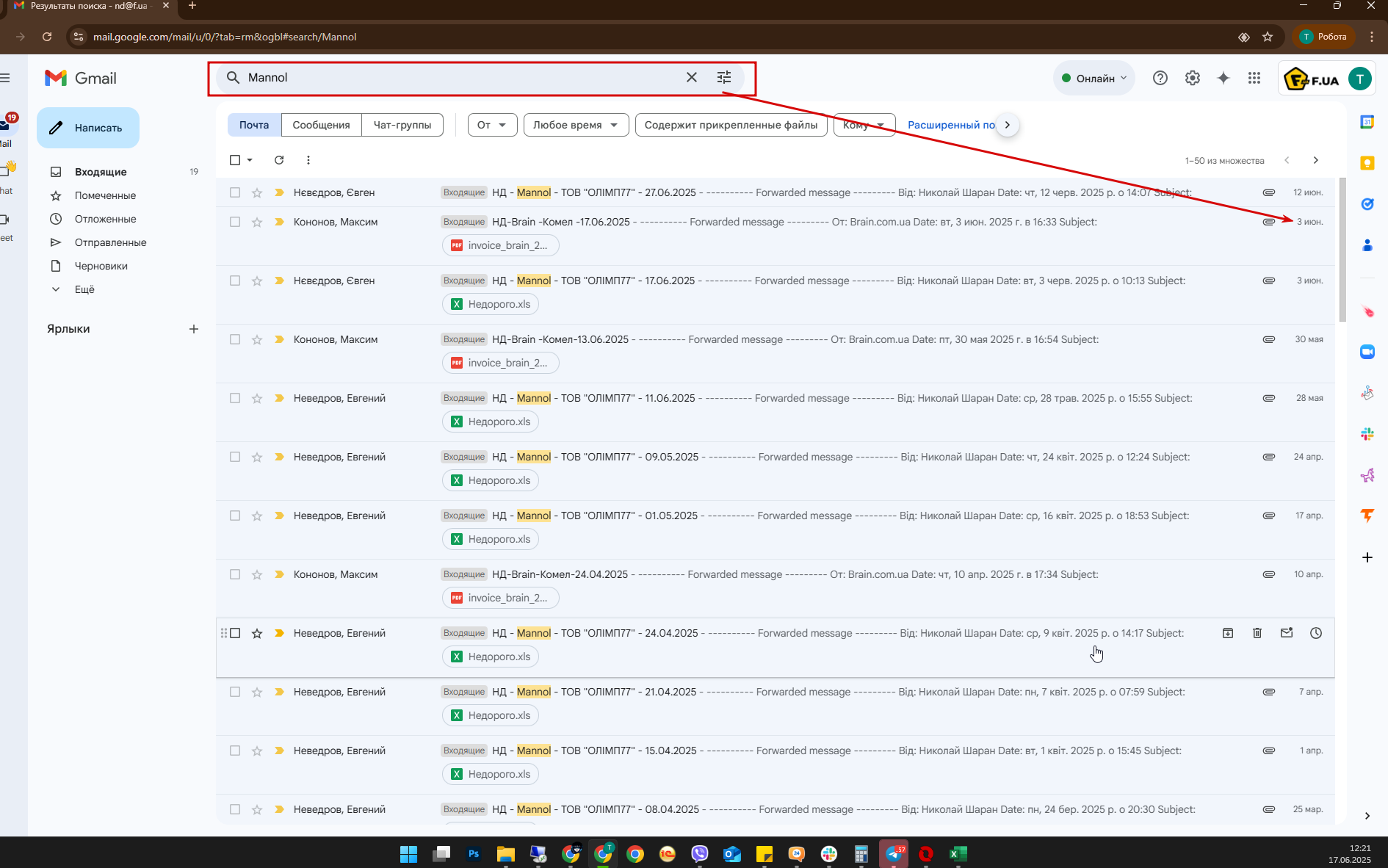Star the Mannol 01.05.2025 email
The height and width of the screenshot is (868, 1388).
(257, 516)
